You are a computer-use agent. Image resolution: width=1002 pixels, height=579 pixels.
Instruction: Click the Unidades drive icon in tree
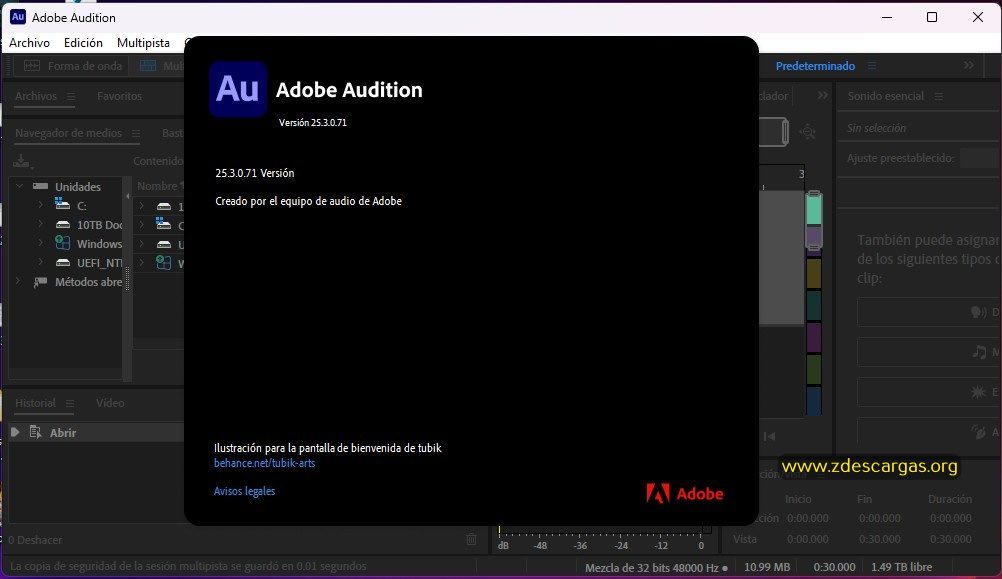[40, 187]
